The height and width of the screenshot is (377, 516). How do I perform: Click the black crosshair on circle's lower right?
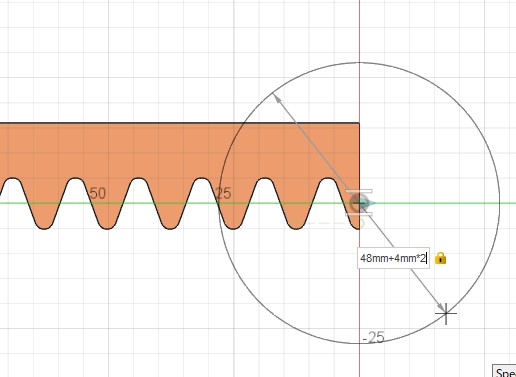[x=446, y=313]
